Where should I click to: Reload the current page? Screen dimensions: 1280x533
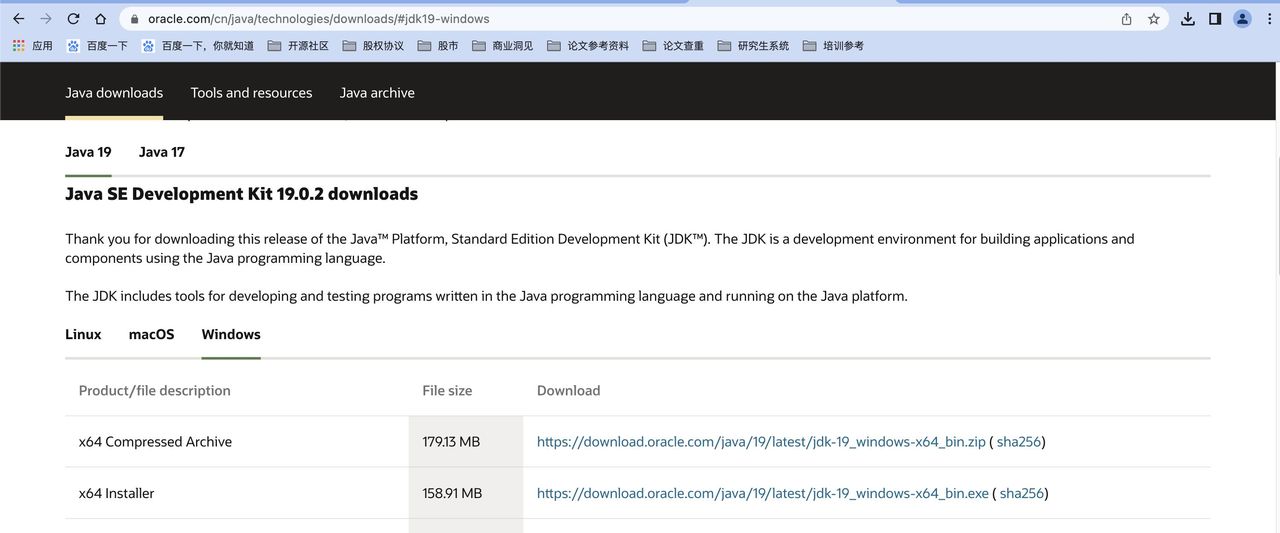pos(73,19)
